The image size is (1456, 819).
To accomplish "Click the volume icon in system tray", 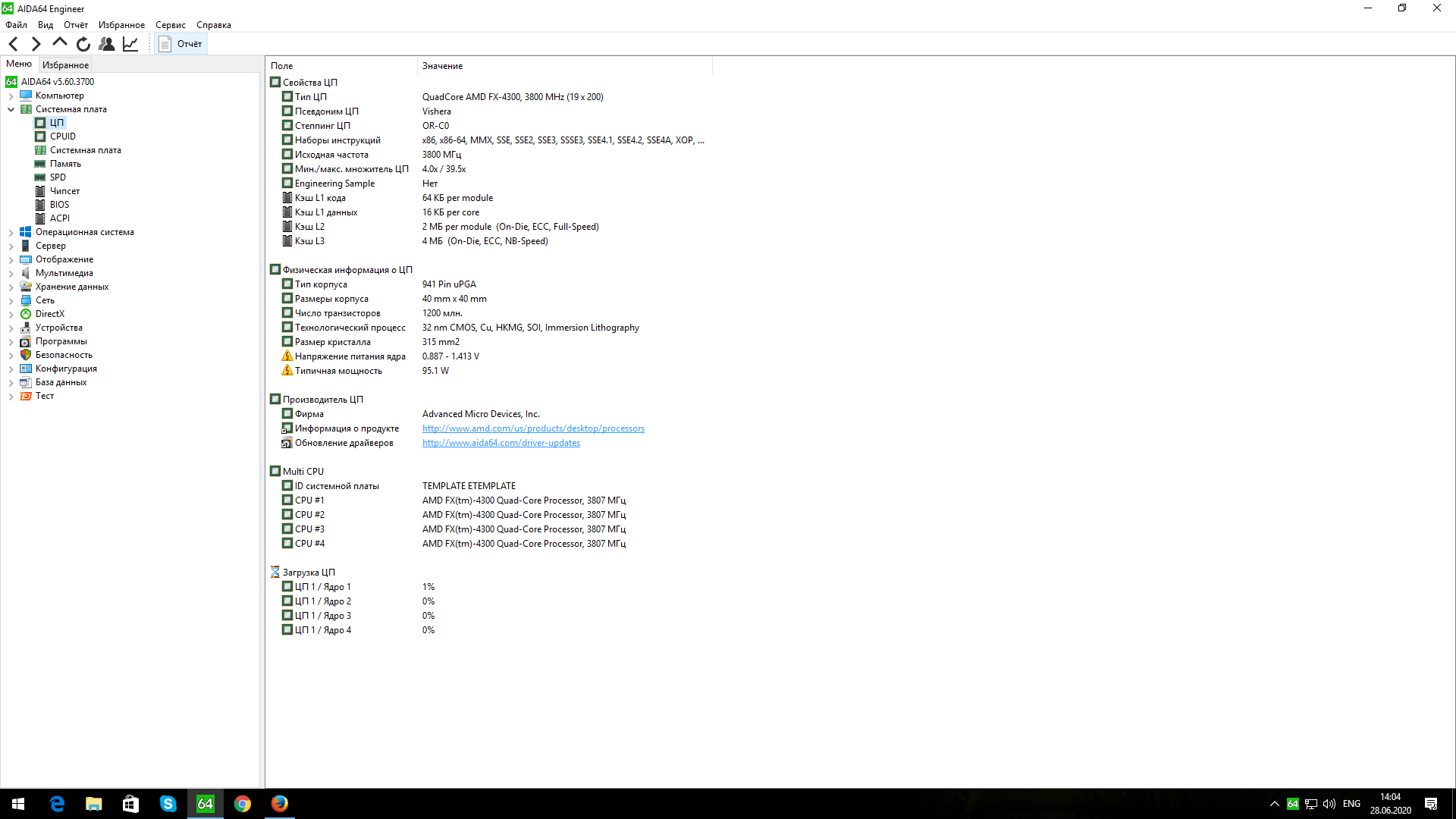I will click(x=1329, y=804).
